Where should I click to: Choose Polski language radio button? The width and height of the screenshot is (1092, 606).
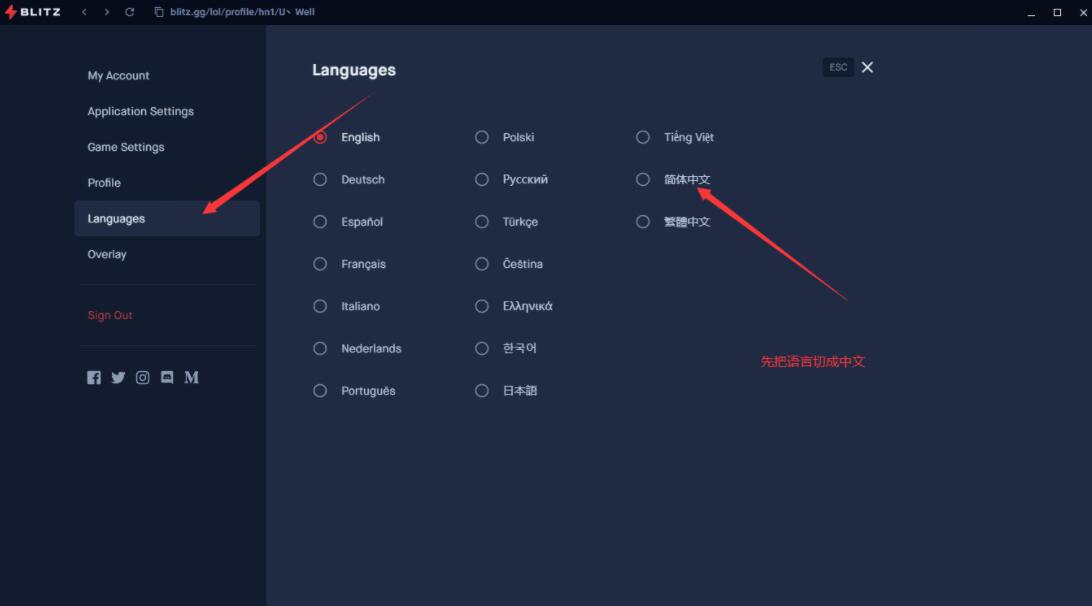482,137
